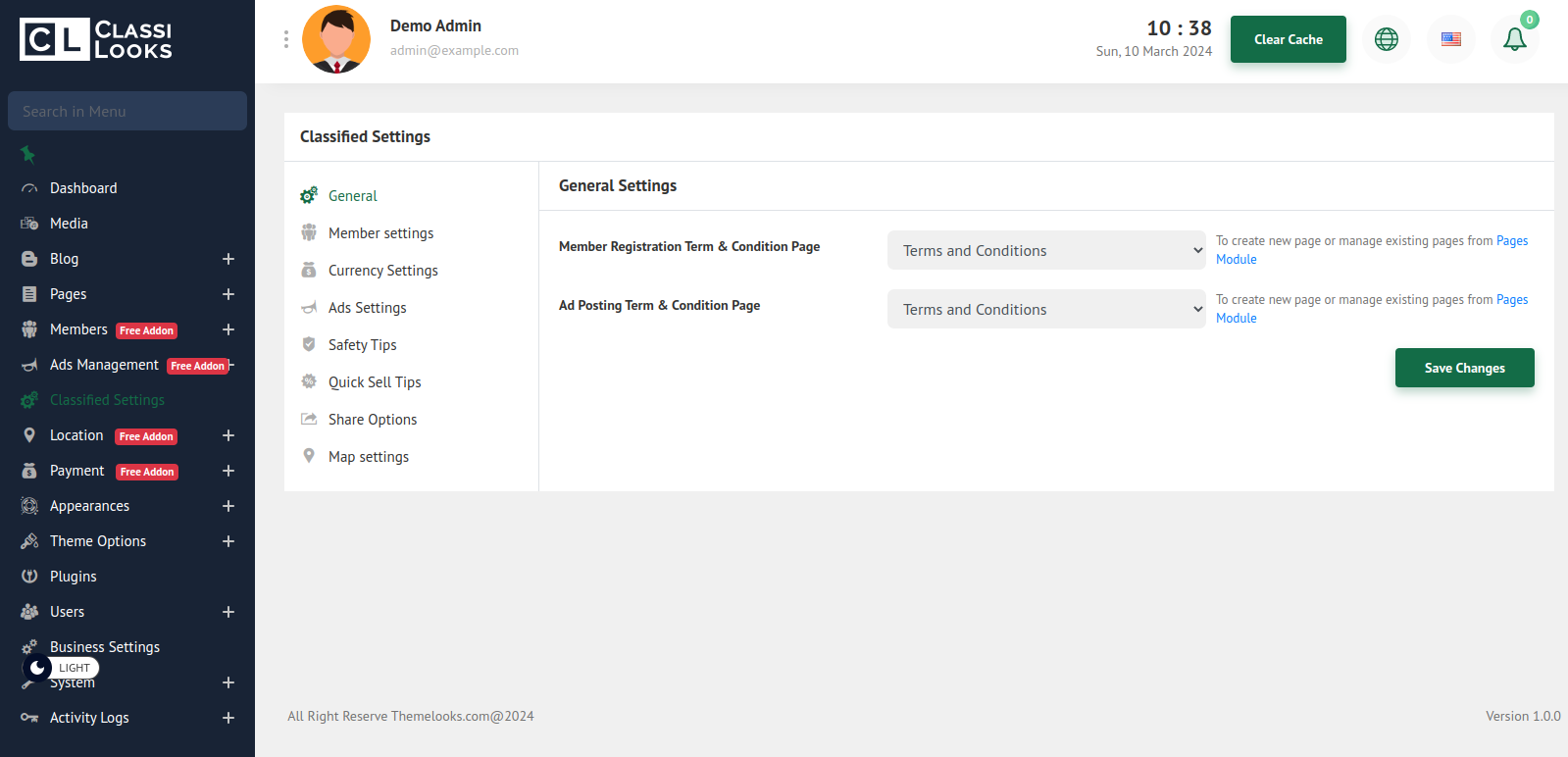Expand the Theme Options submenu
The image size is (1568, 757).
pyautogui.click(x=228, y=541)
